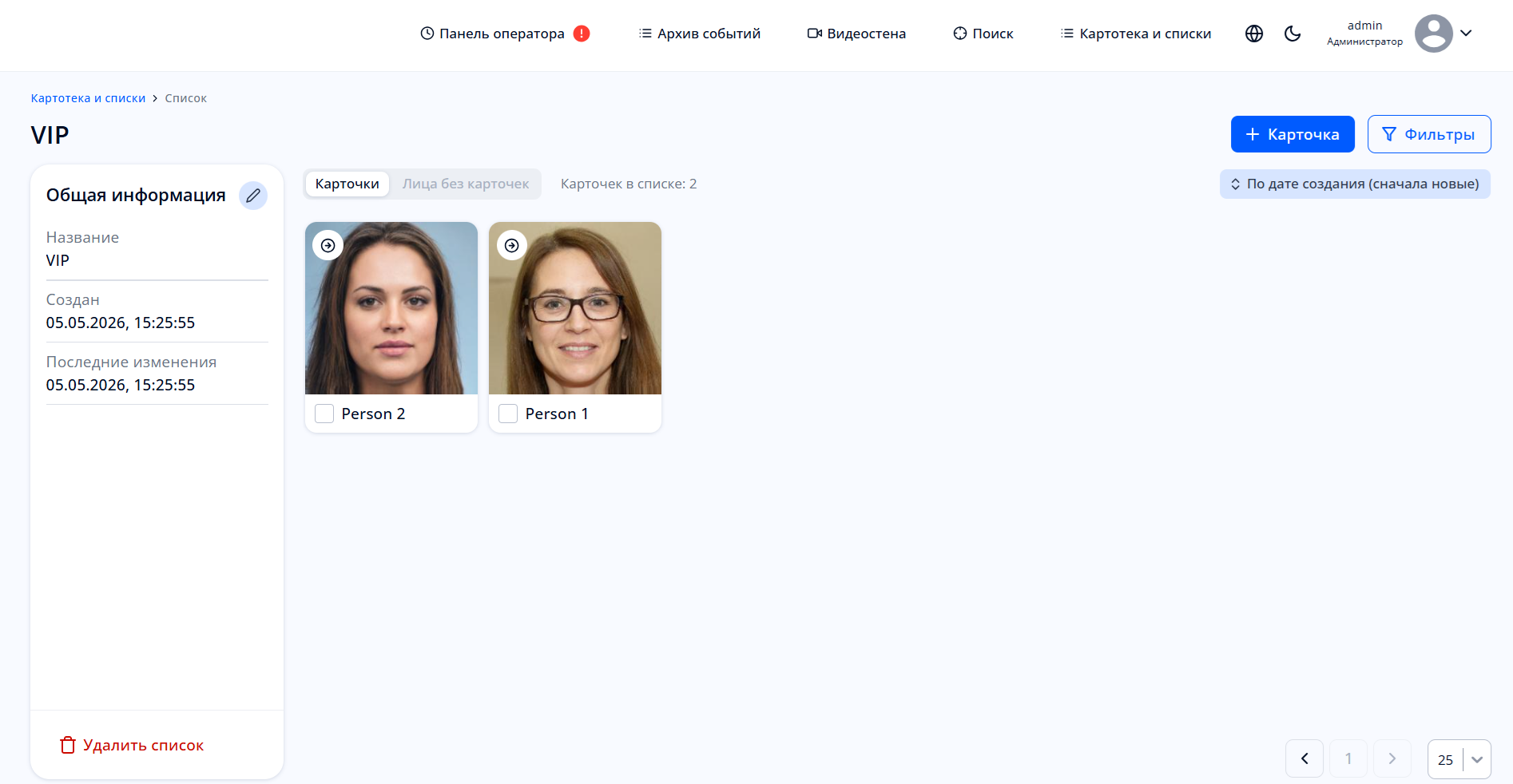Go to Видеостена
The image size is (1513, 784).
(x=856, y=34)
